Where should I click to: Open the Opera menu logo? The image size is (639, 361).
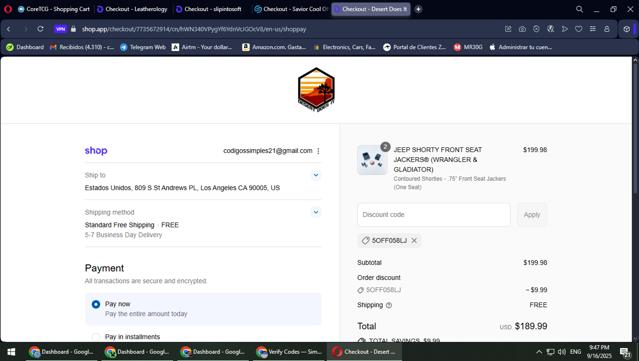8,9
